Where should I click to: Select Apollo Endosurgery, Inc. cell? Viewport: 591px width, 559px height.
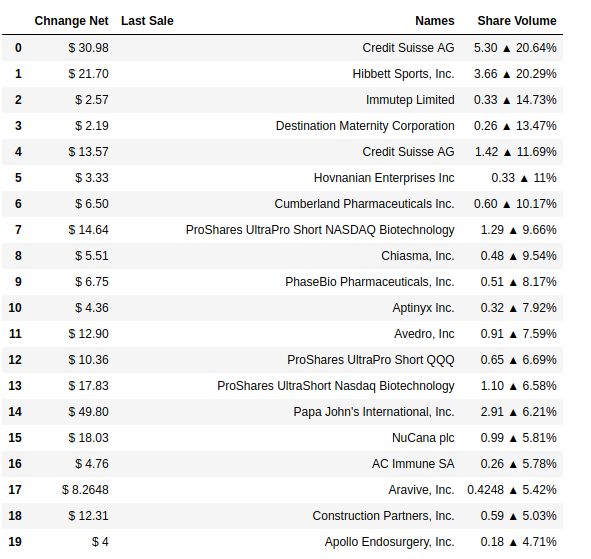389,542
